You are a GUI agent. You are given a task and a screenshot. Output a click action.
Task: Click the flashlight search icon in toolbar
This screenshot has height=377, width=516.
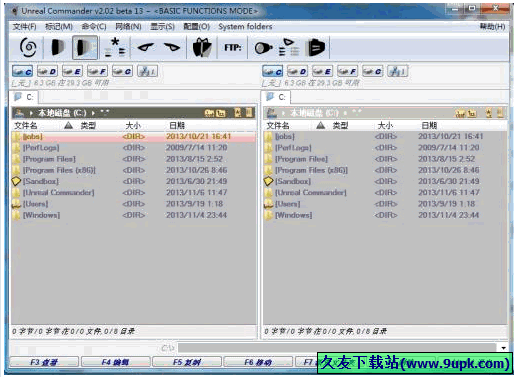pyautogui.click(x=264, y=48)
